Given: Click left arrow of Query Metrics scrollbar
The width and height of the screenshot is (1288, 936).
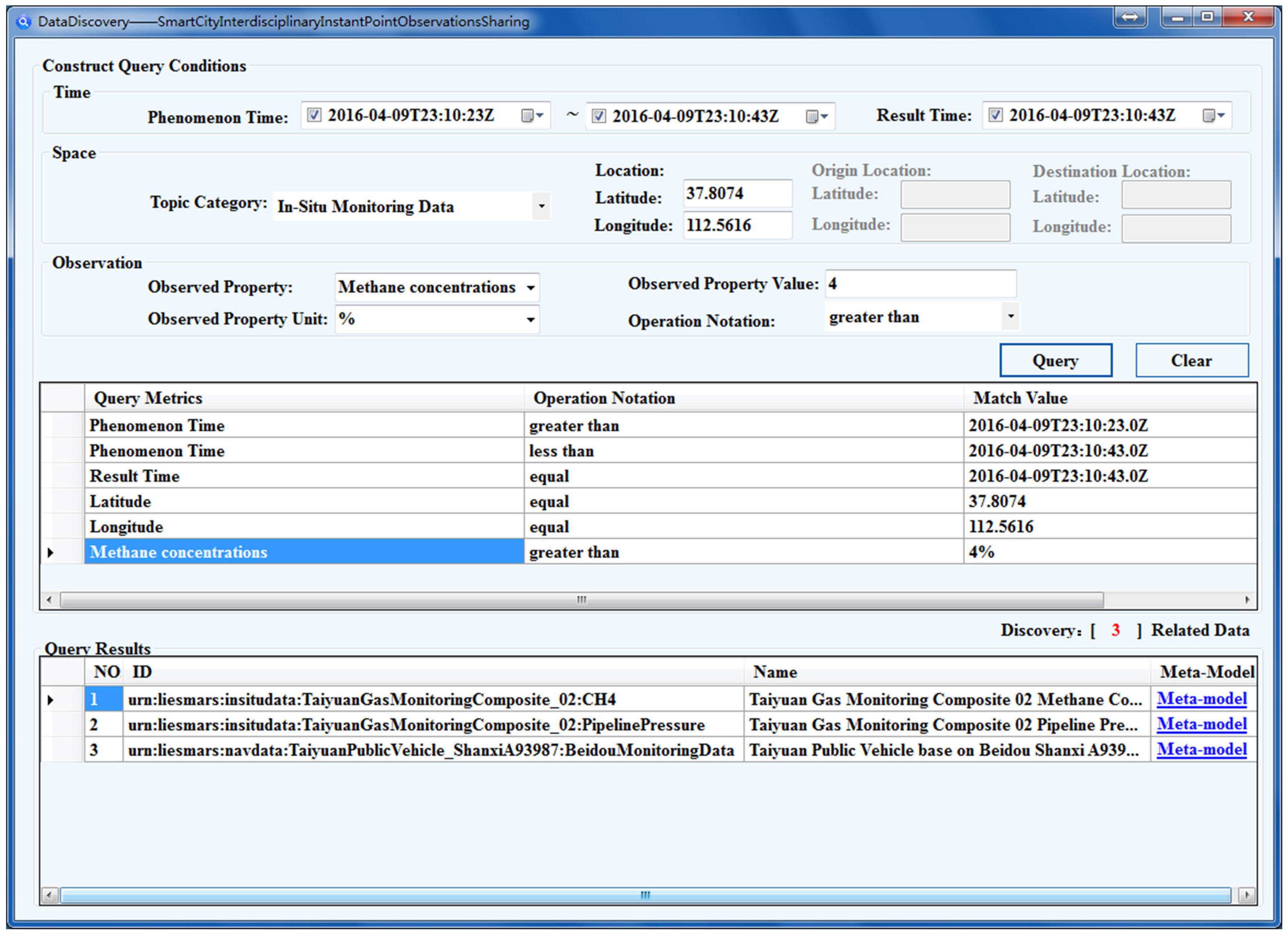Looking at the screenshot, I should 49,600.
